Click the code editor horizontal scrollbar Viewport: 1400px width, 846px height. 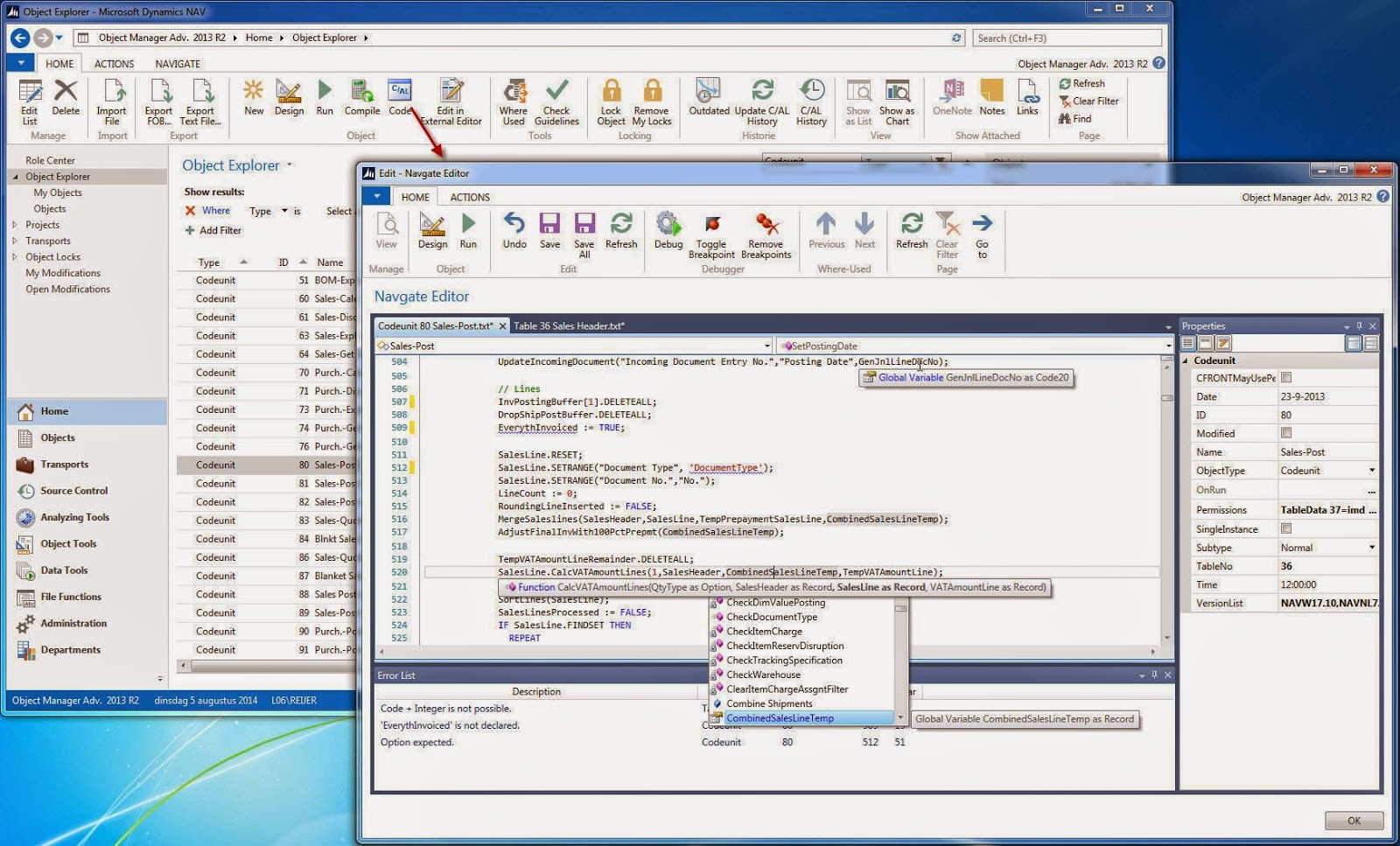click(x=767, y=652)
